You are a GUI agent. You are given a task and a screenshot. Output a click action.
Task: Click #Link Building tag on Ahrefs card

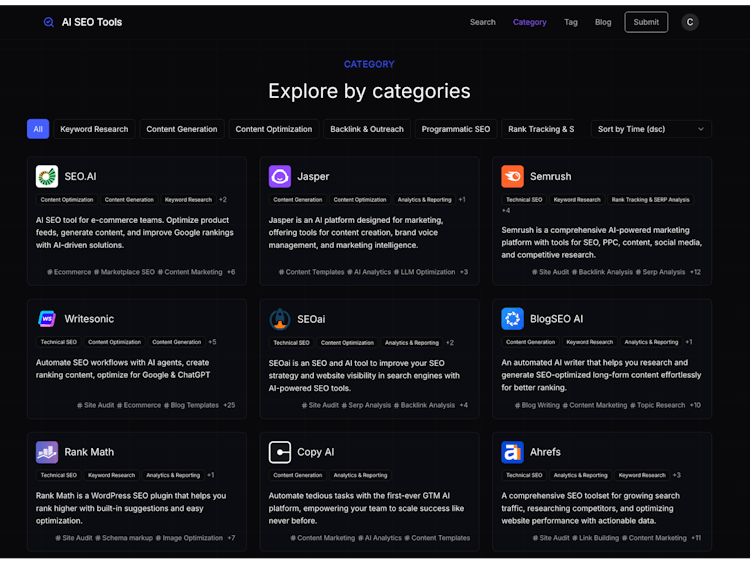(596, 538)
